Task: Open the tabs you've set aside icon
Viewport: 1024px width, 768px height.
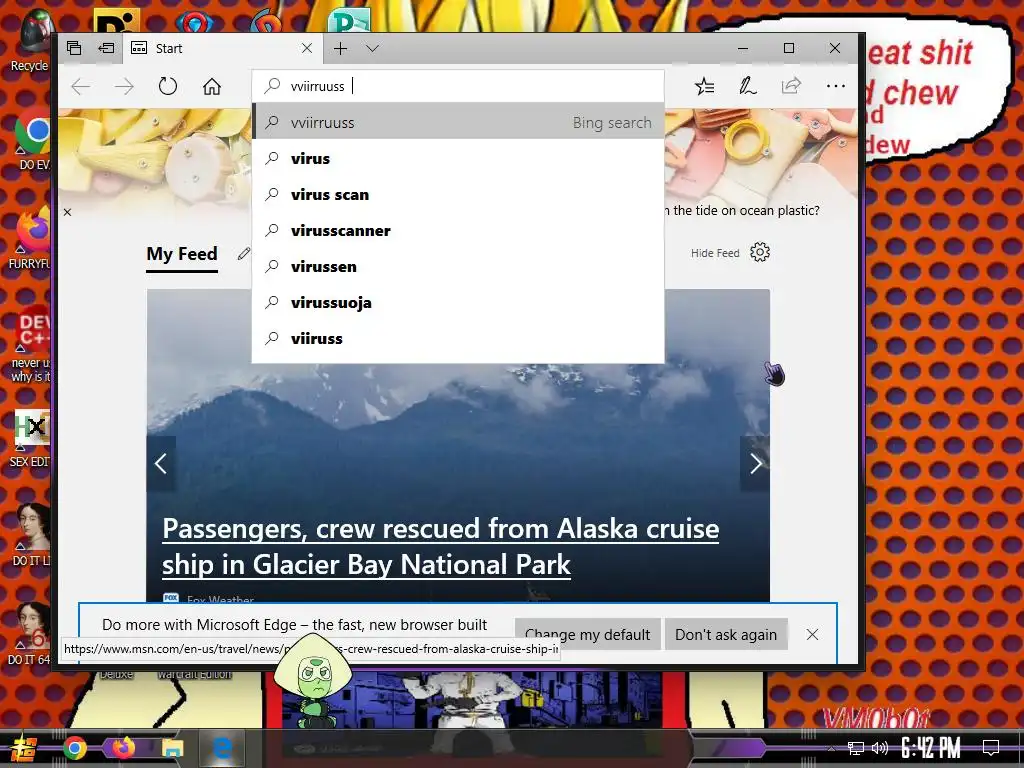Action: tap(74, 48)
